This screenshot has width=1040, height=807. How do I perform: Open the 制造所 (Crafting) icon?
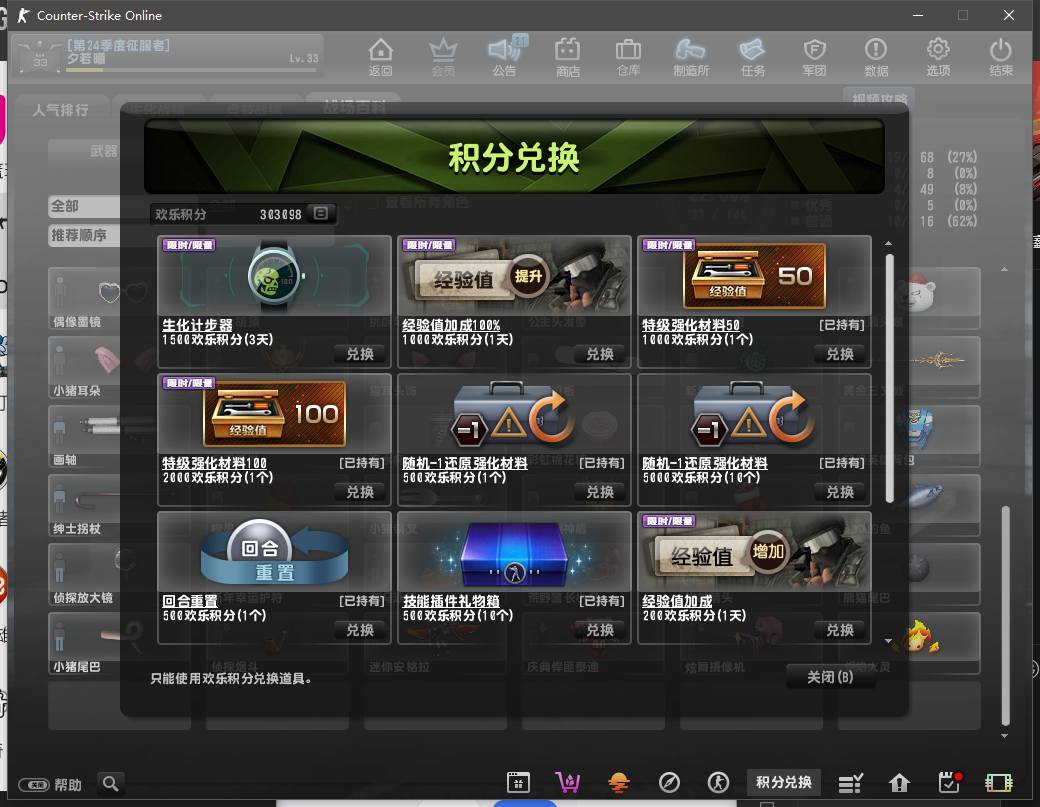click(x=690, y=56)
